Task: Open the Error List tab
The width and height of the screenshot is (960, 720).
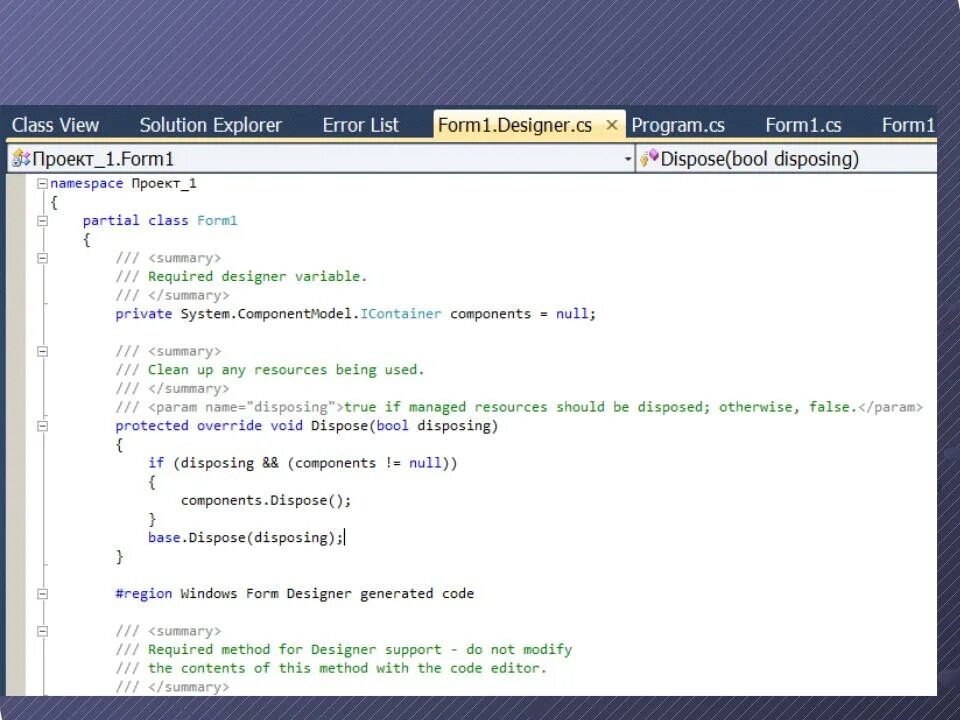Action: (x=361, y=125)
